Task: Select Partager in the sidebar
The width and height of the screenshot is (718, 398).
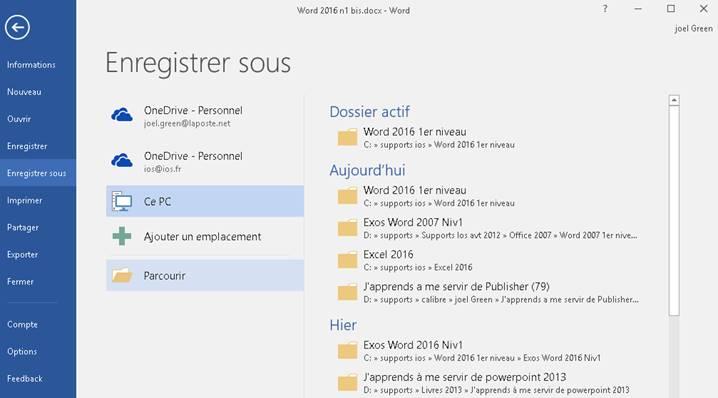Action: (23, 228)
